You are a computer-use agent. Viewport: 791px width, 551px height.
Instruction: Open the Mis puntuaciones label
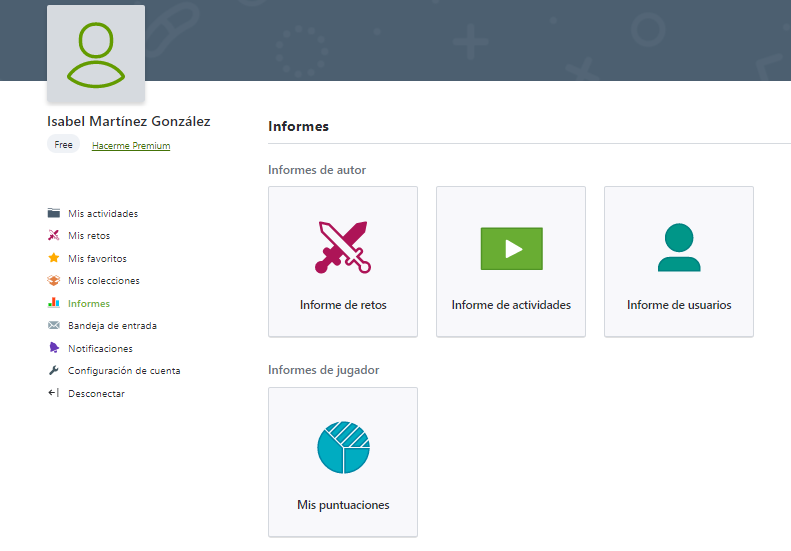tap(343, 505)
